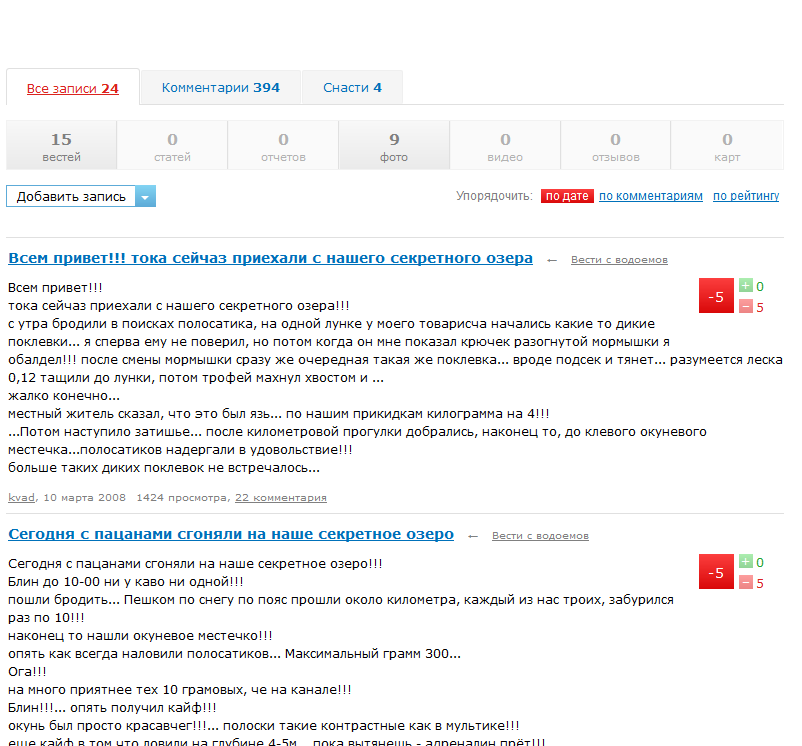
Task: Open the Снасти 4 tab
Action: tap(352, 88)
